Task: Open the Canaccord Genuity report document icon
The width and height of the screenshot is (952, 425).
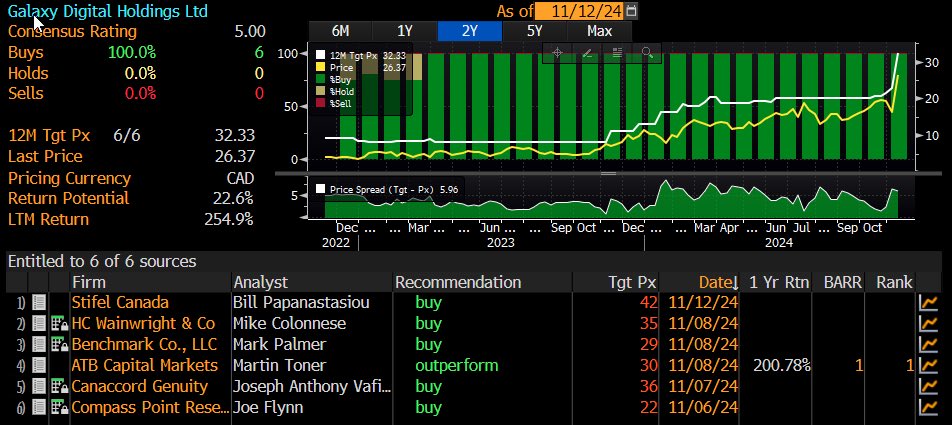Action: (x=39, y=386)
